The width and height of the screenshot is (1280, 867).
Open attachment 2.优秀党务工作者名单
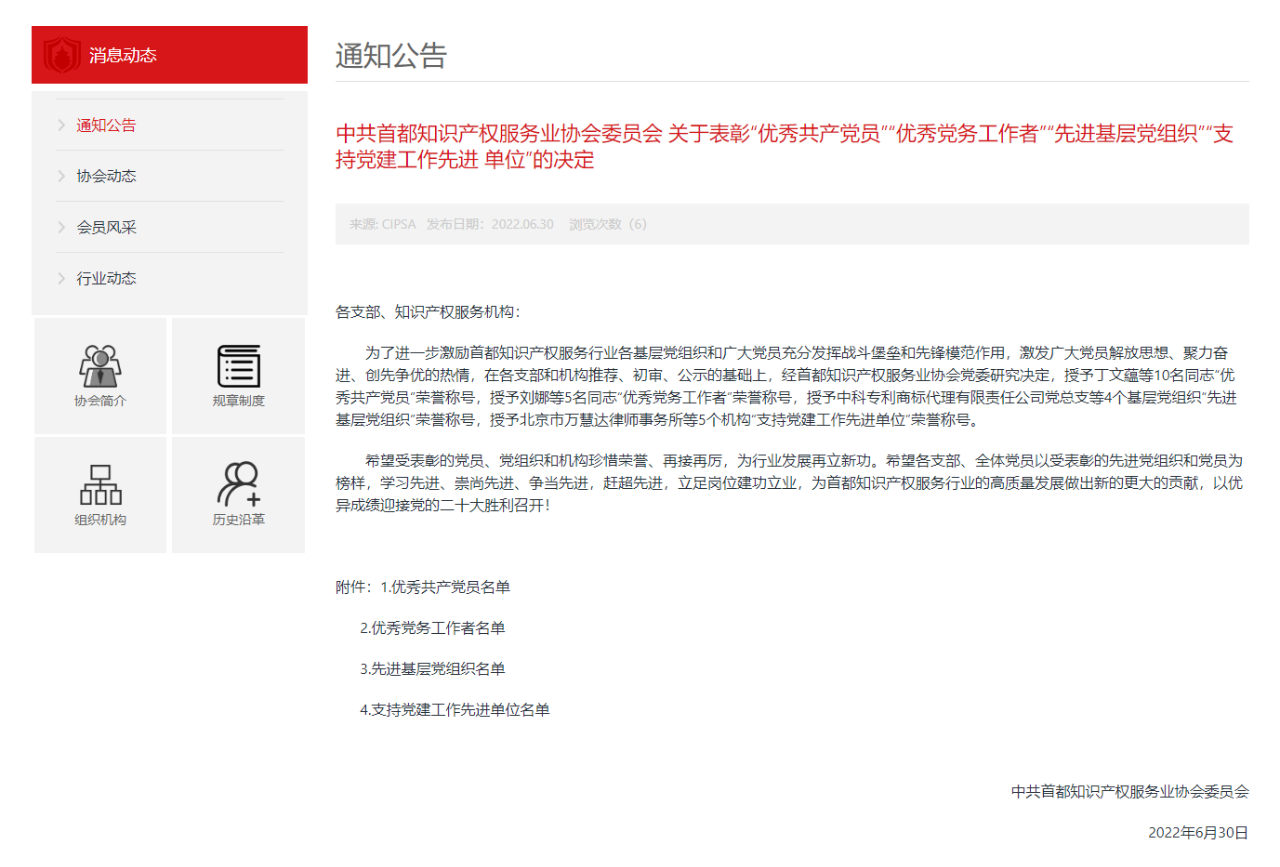coord(432,629)
